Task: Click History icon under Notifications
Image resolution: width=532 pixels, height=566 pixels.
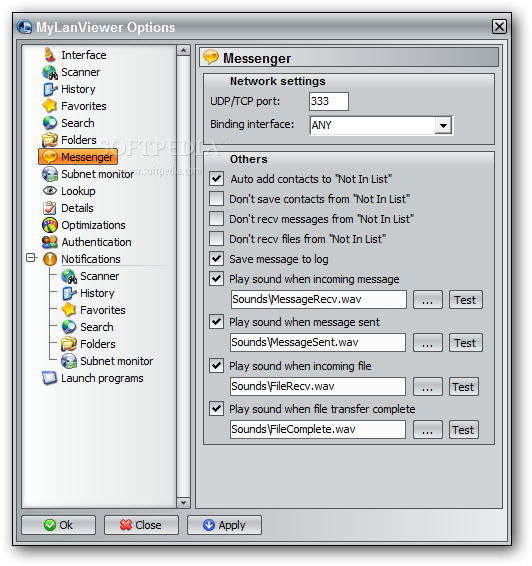Action: pyautogui.click(x=69, y=293)
